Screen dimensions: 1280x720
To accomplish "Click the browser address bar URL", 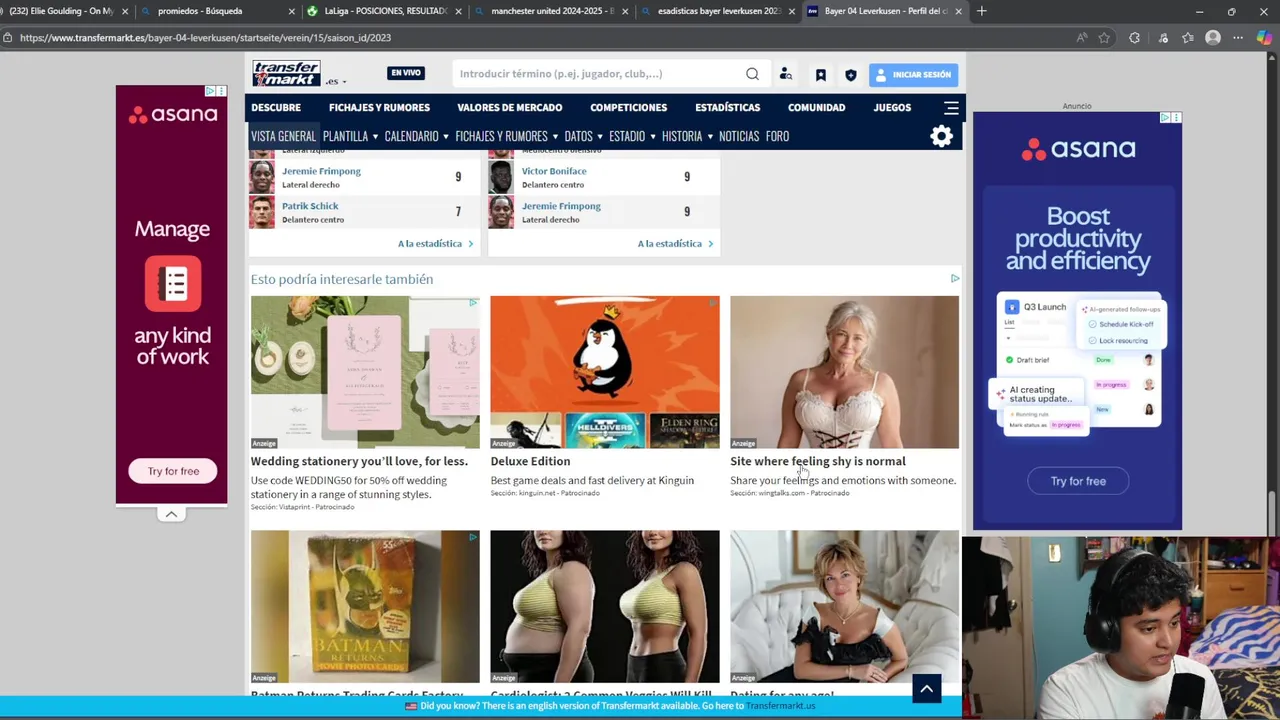I will click(x=205, y=38).
